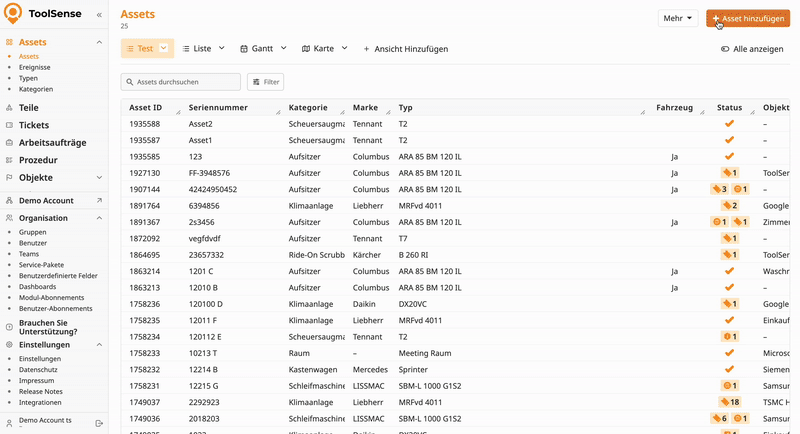Sort by the Seriennummer column header
The image size is (800, 434).
click(x=218, y=108)
